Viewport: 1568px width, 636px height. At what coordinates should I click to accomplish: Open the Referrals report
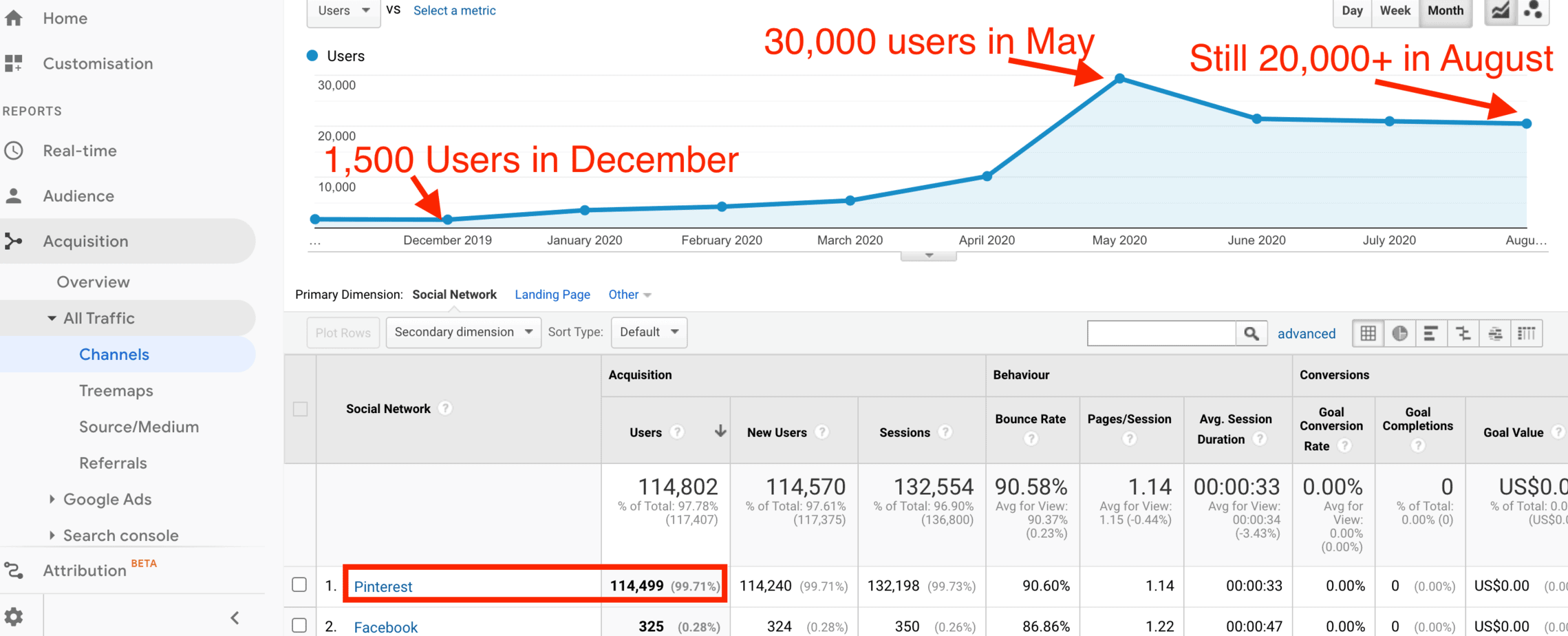(x=113, y=463)
